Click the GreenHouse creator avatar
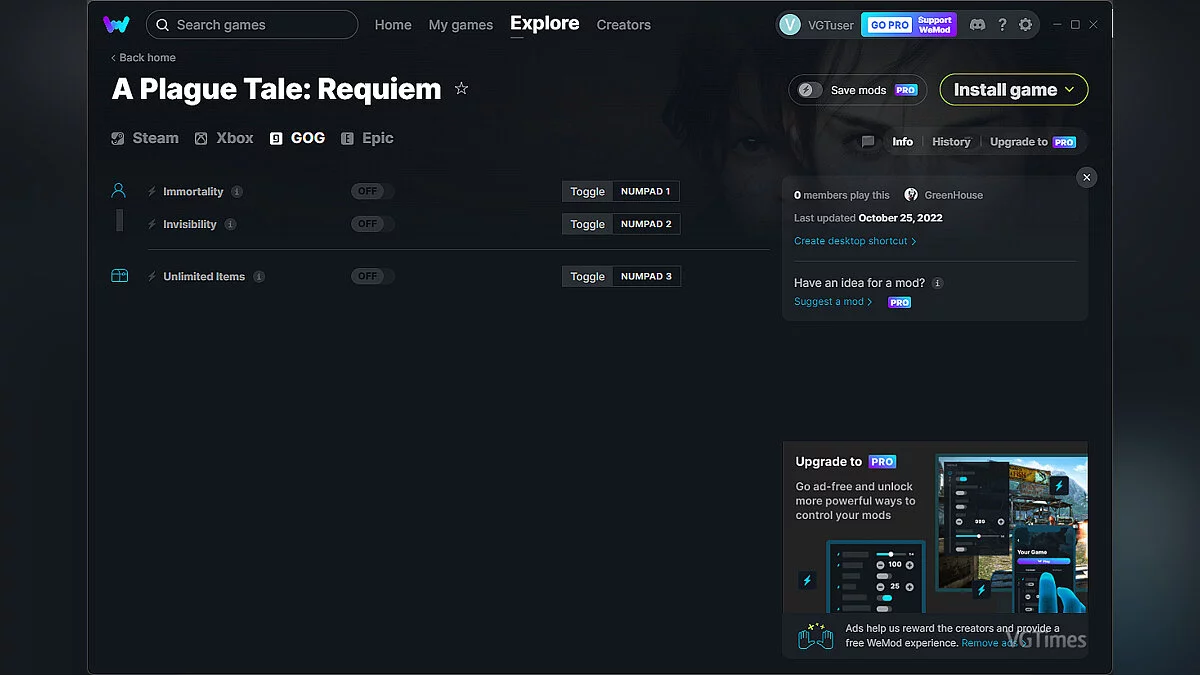Viewport: 1200px width, 675px height. click(911, 195)
